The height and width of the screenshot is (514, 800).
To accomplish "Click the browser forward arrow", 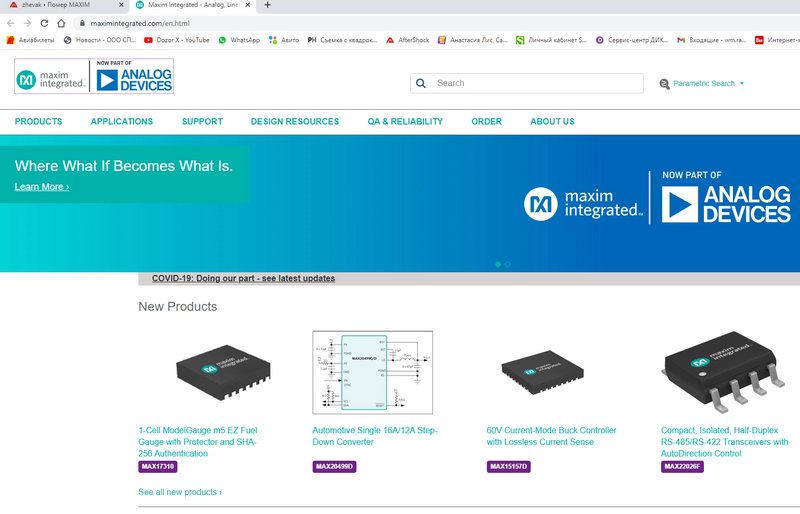I will (x=28, y=23).
